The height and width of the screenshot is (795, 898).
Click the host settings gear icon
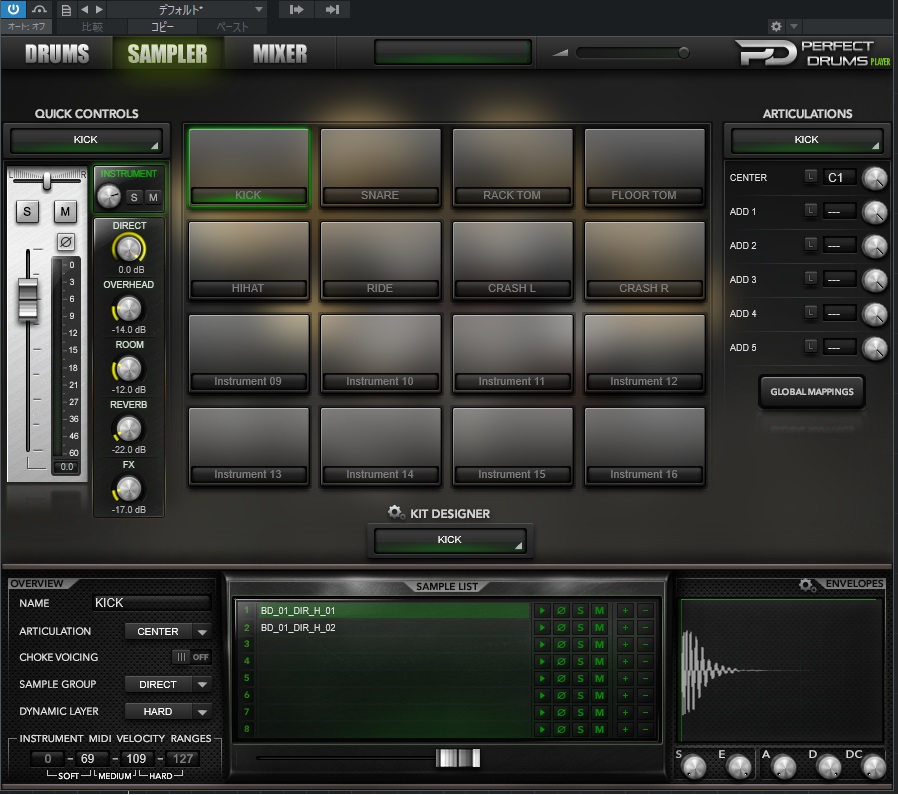pos(776,26)
